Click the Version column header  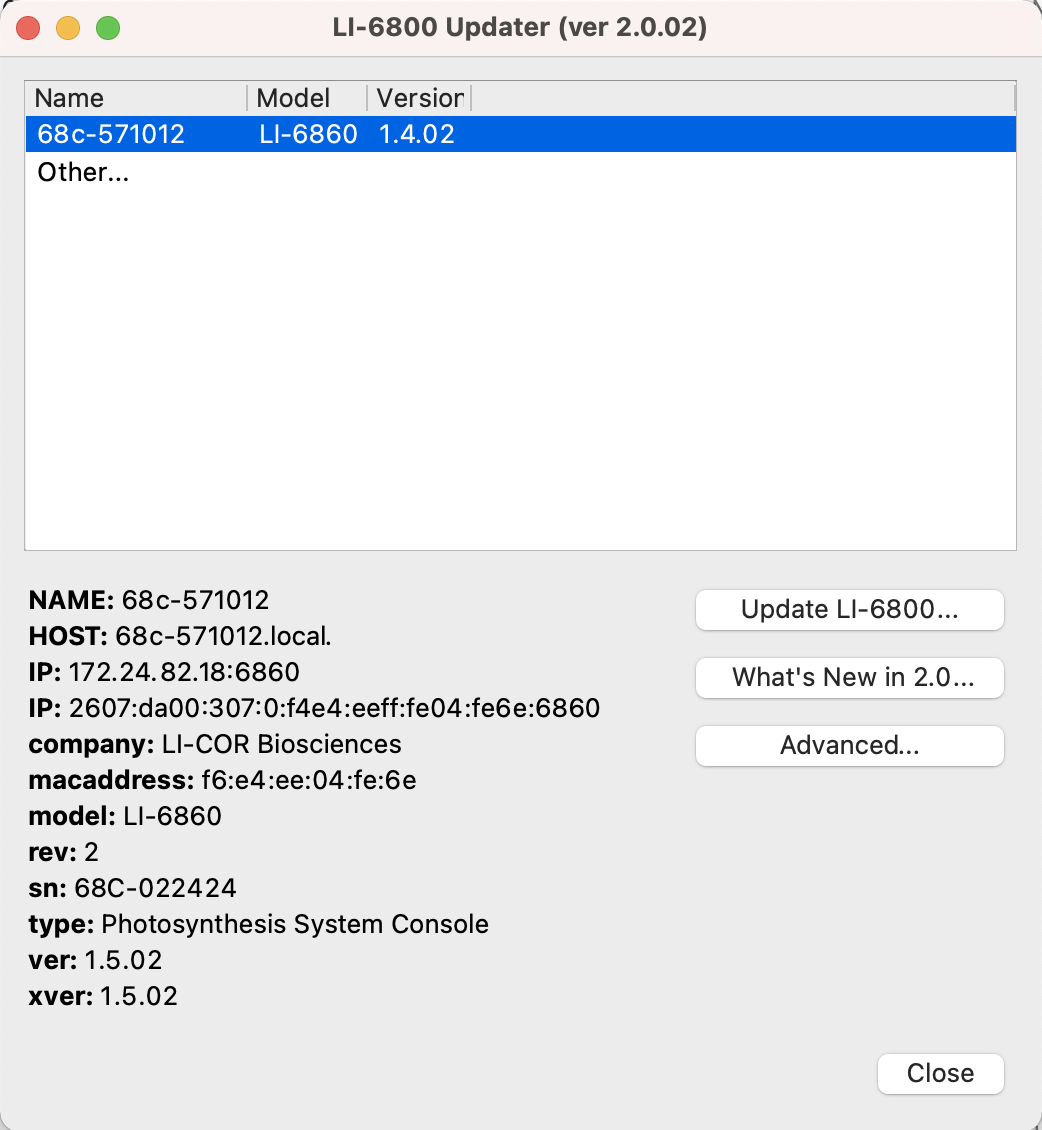click(419, 98)
